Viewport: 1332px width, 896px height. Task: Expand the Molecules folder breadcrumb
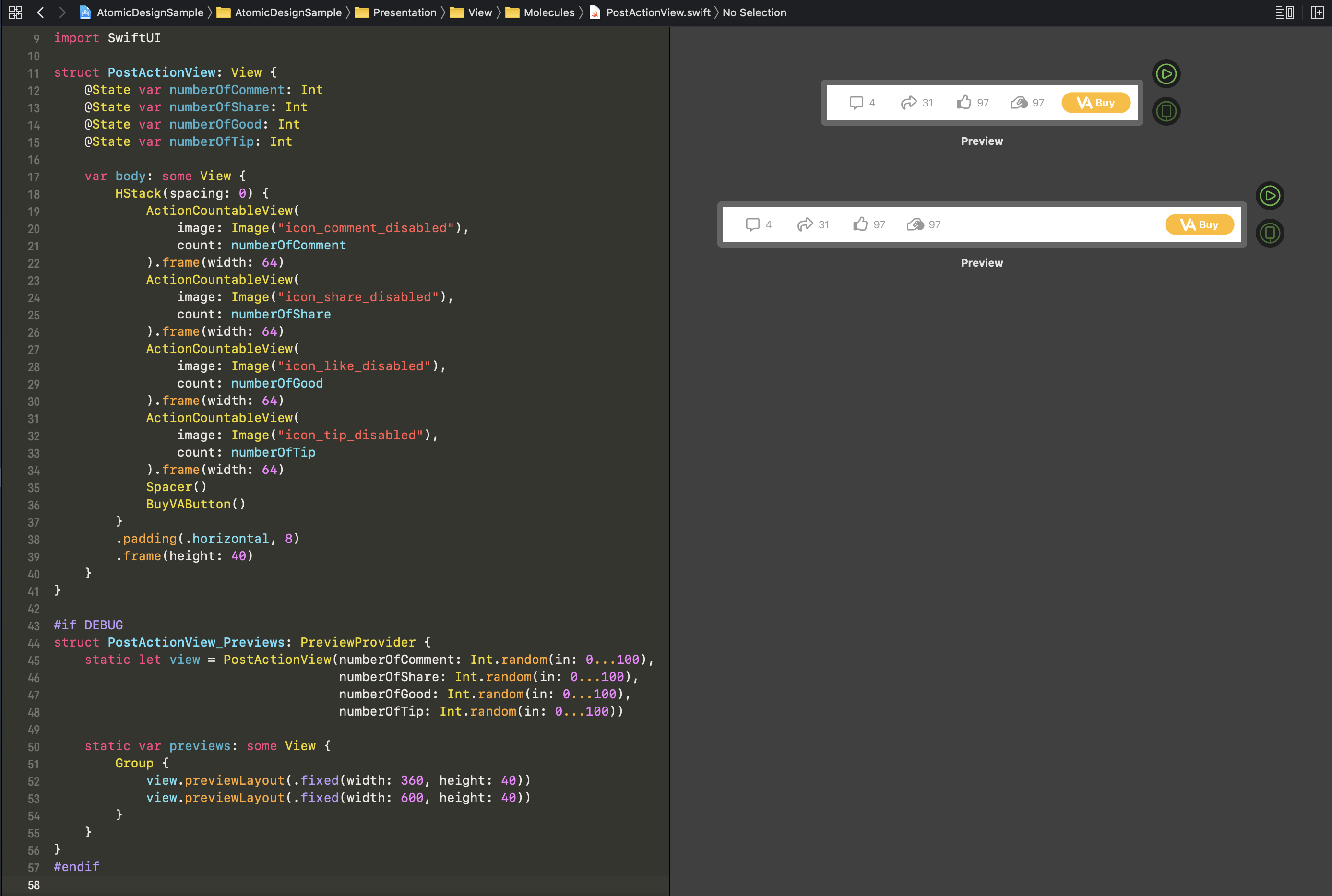pos(548,12)
